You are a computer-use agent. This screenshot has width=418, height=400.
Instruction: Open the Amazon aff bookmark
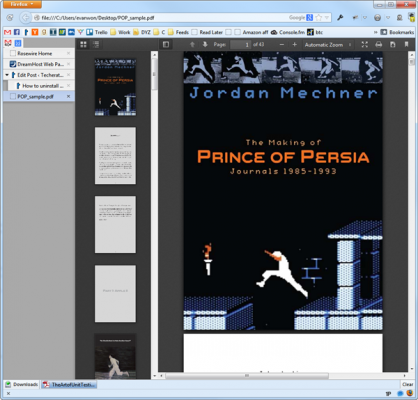tap(251, 32)
